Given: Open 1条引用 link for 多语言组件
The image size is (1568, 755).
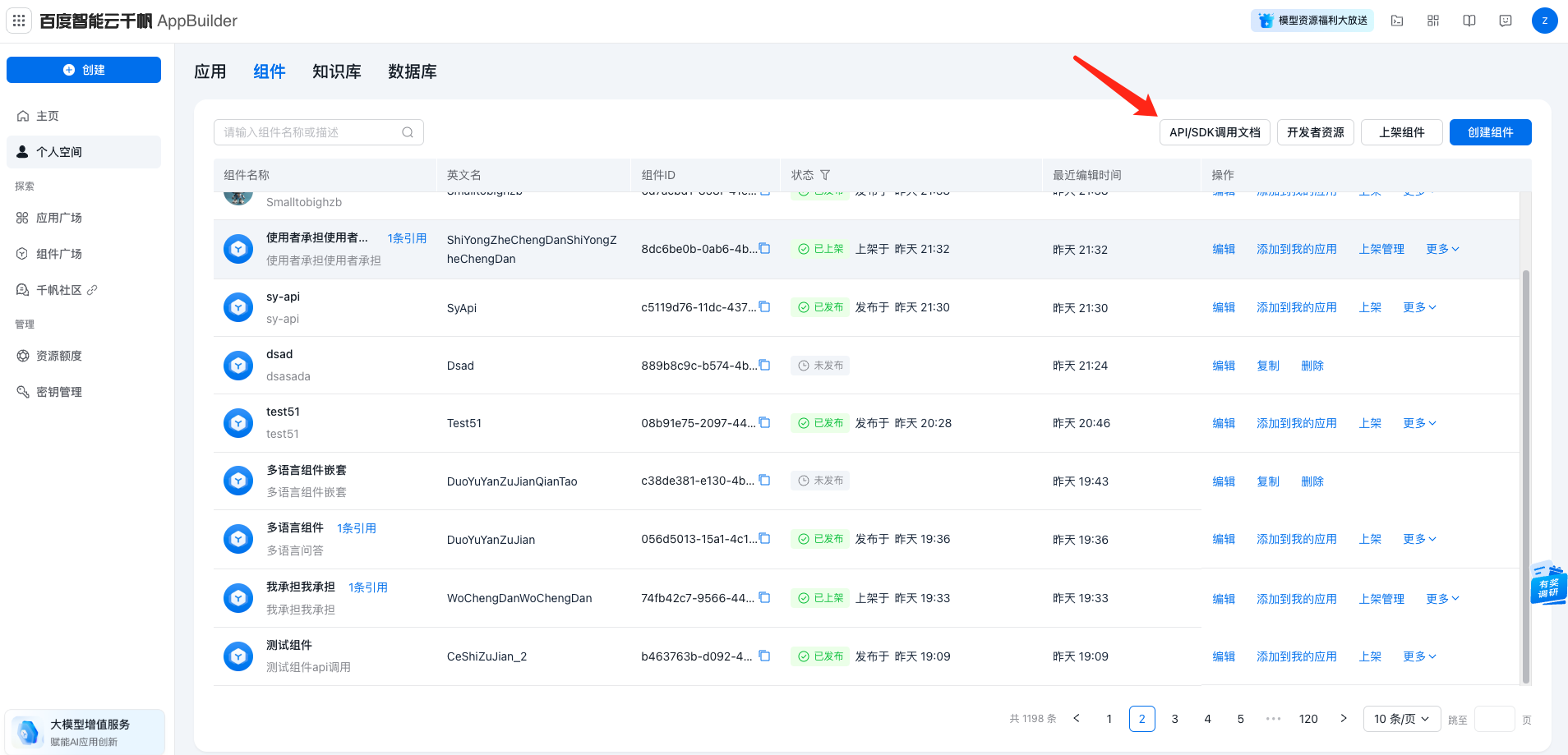Looking at the screenshot, I should click(x=357, y=528).
